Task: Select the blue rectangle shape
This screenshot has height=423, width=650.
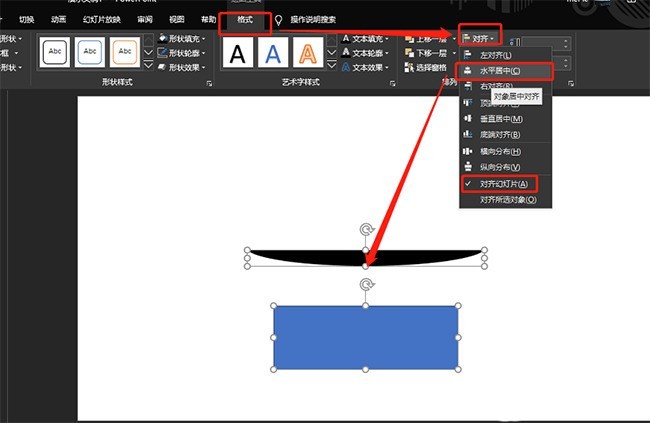Action: tap(366, 338)
